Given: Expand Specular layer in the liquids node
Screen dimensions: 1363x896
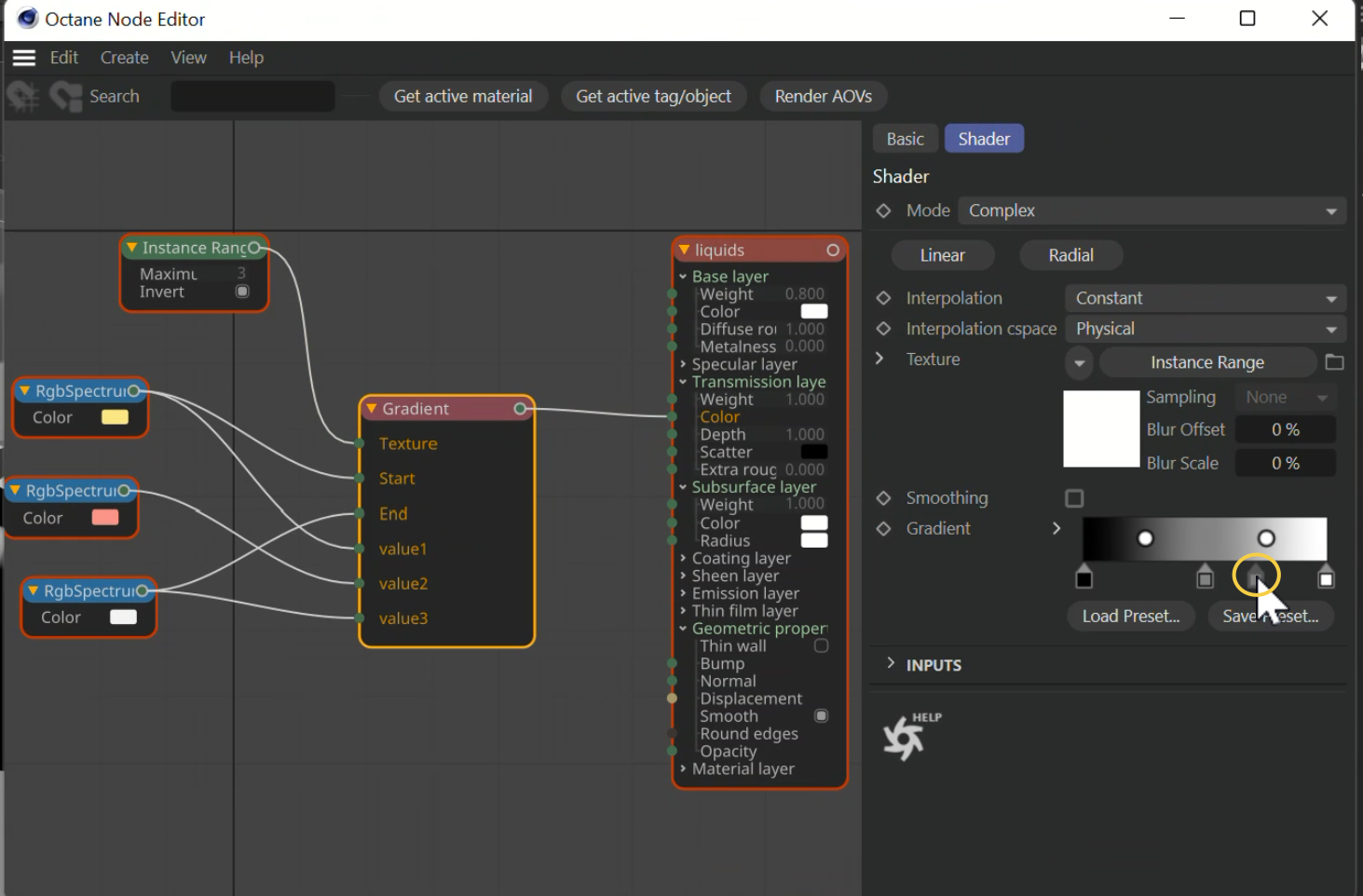Looking at the screenshot, I should [x=683, y=364].
